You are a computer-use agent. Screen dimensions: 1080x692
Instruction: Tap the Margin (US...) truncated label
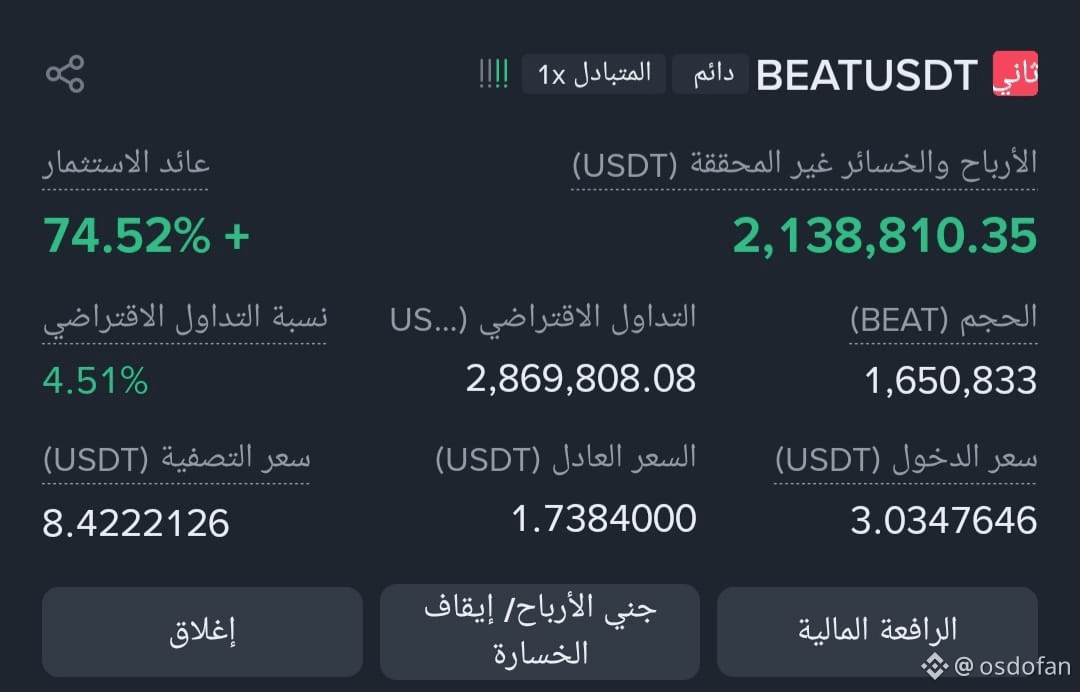(x=543, y=319)
